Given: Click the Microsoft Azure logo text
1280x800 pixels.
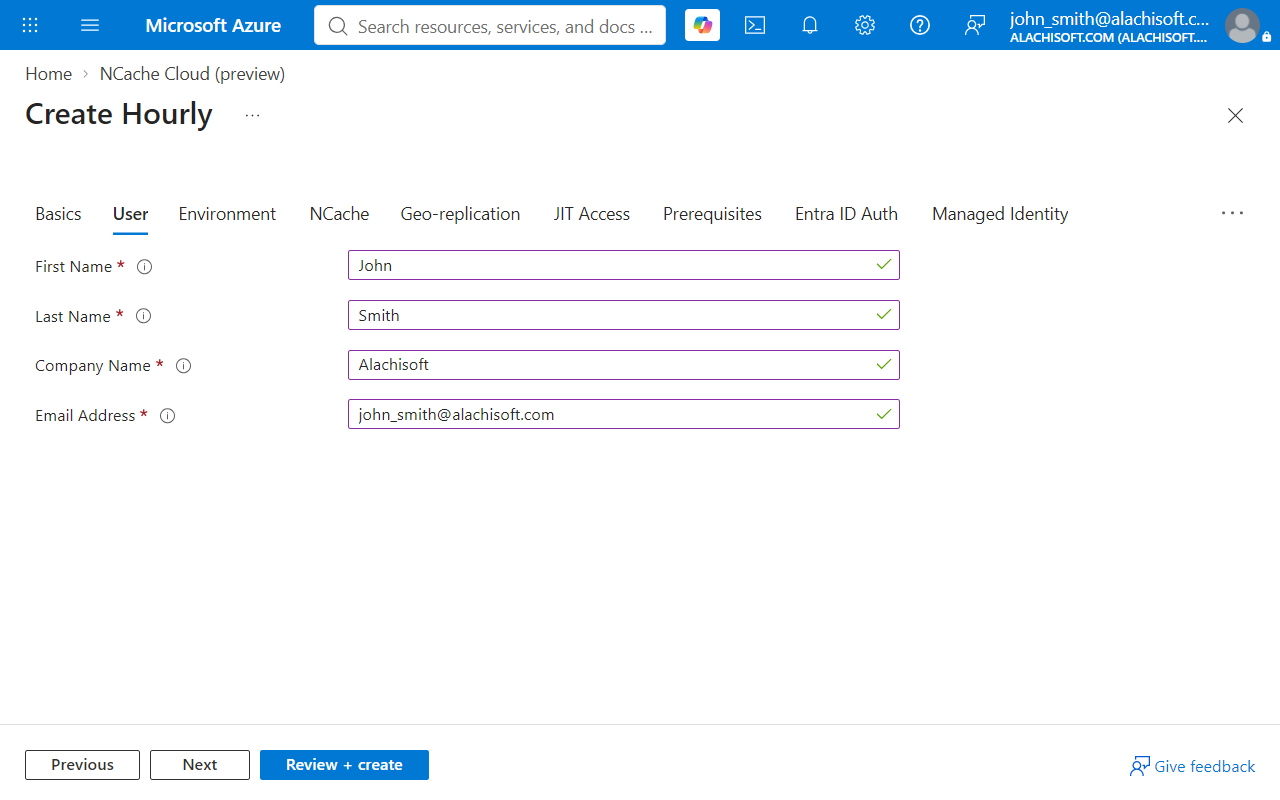Looking at the screenshot, I should pyautogui.click(x=213, y=25).
